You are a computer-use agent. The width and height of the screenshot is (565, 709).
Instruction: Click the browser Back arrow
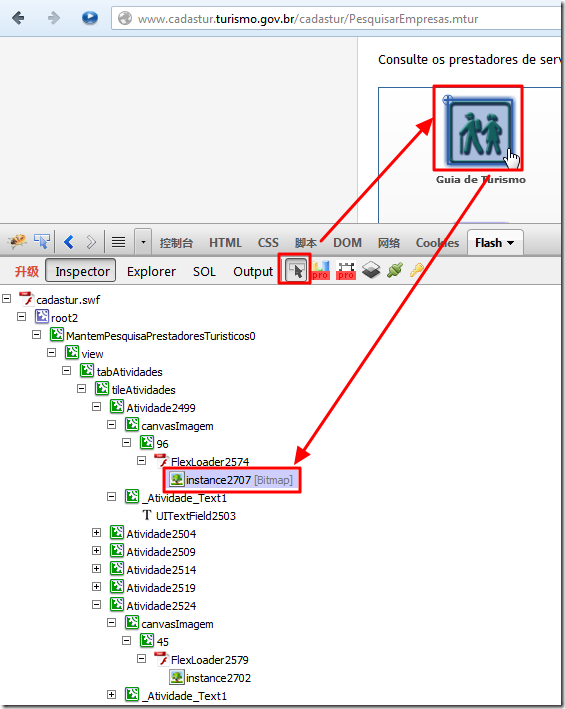[18, 18]
